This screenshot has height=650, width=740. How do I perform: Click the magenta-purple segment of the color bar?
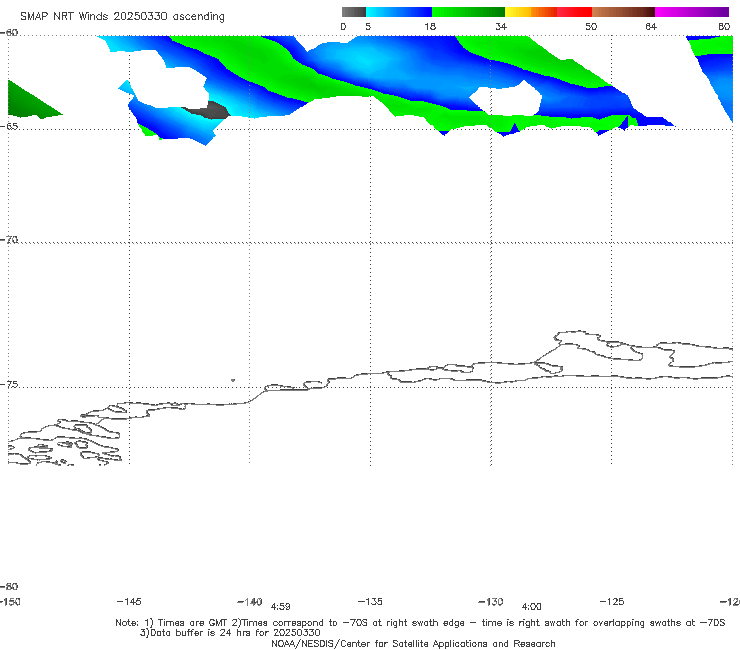click(692, 12)
